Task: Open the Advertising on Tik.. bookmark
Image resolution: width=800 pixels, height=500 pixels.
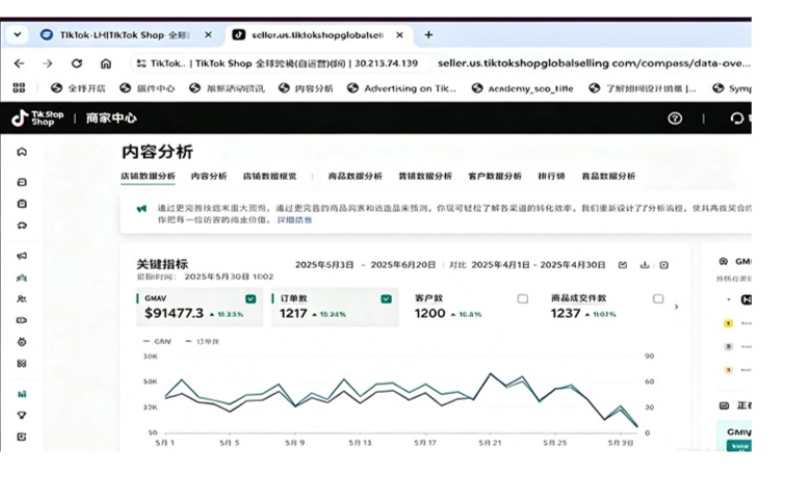Action: tap(402, 88)
